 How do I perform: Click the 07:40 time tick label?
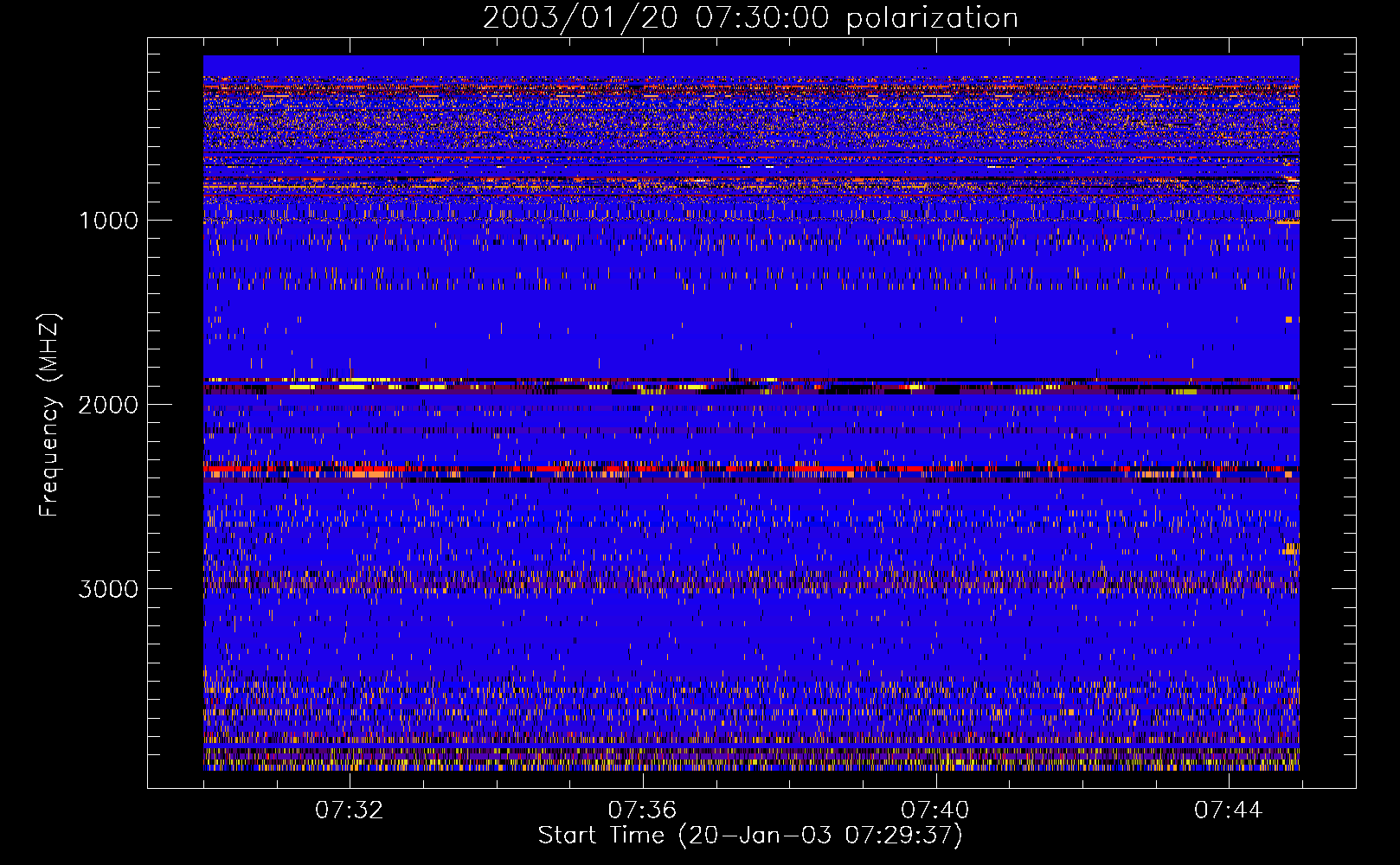click(x=935, y=811)
